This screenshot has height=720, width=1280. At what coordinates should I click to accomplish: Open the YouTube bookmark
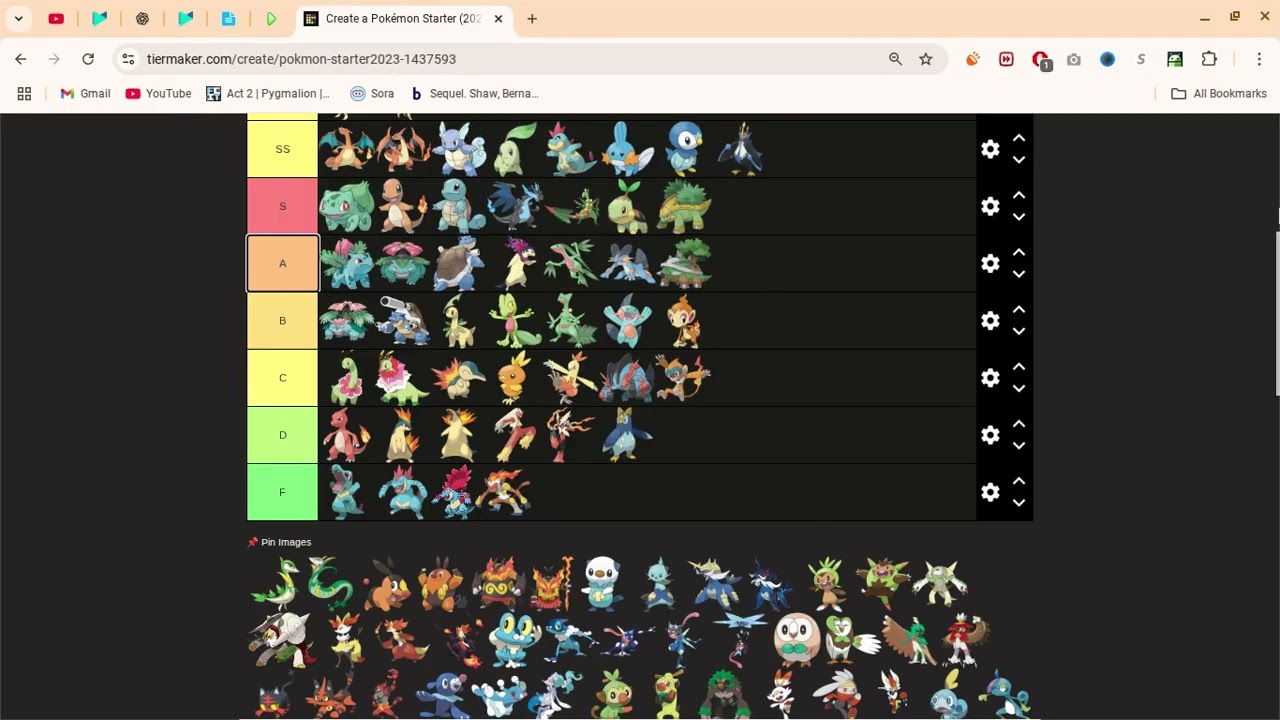tap(158, 93)
